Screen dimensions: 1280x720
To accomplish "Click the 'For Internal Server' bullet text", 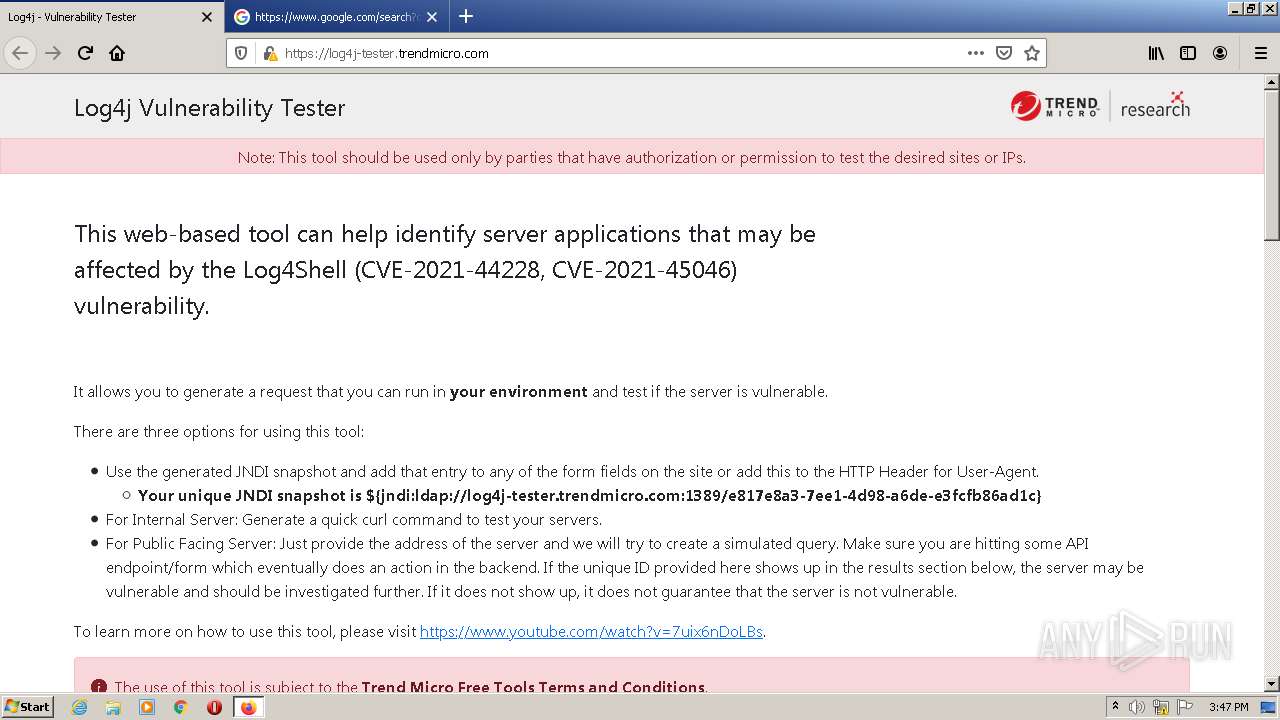I will coord(354,520).
